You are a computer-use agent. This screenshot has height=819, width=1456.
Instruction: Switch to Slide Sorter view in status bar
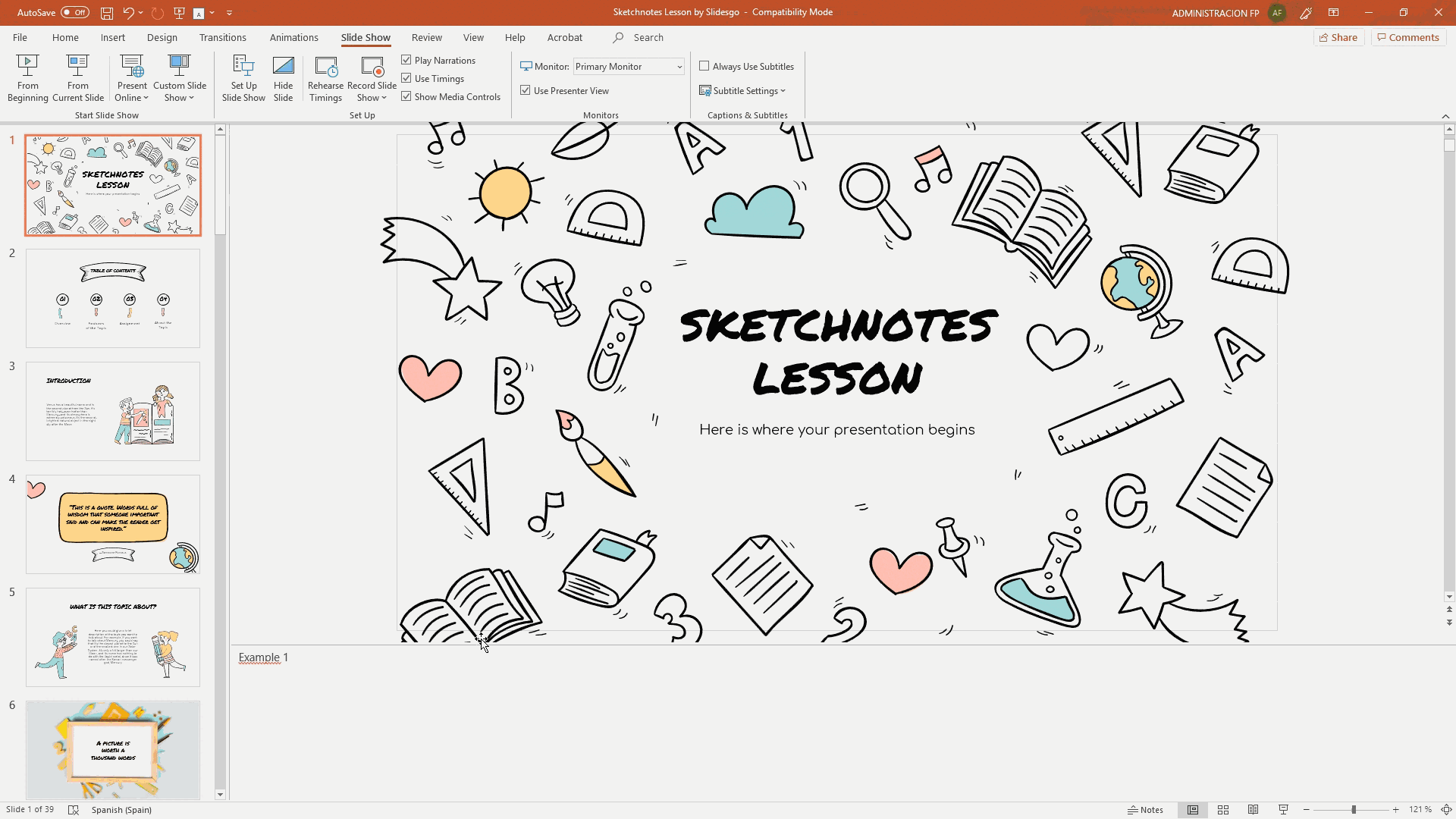tap(1223, 810)
